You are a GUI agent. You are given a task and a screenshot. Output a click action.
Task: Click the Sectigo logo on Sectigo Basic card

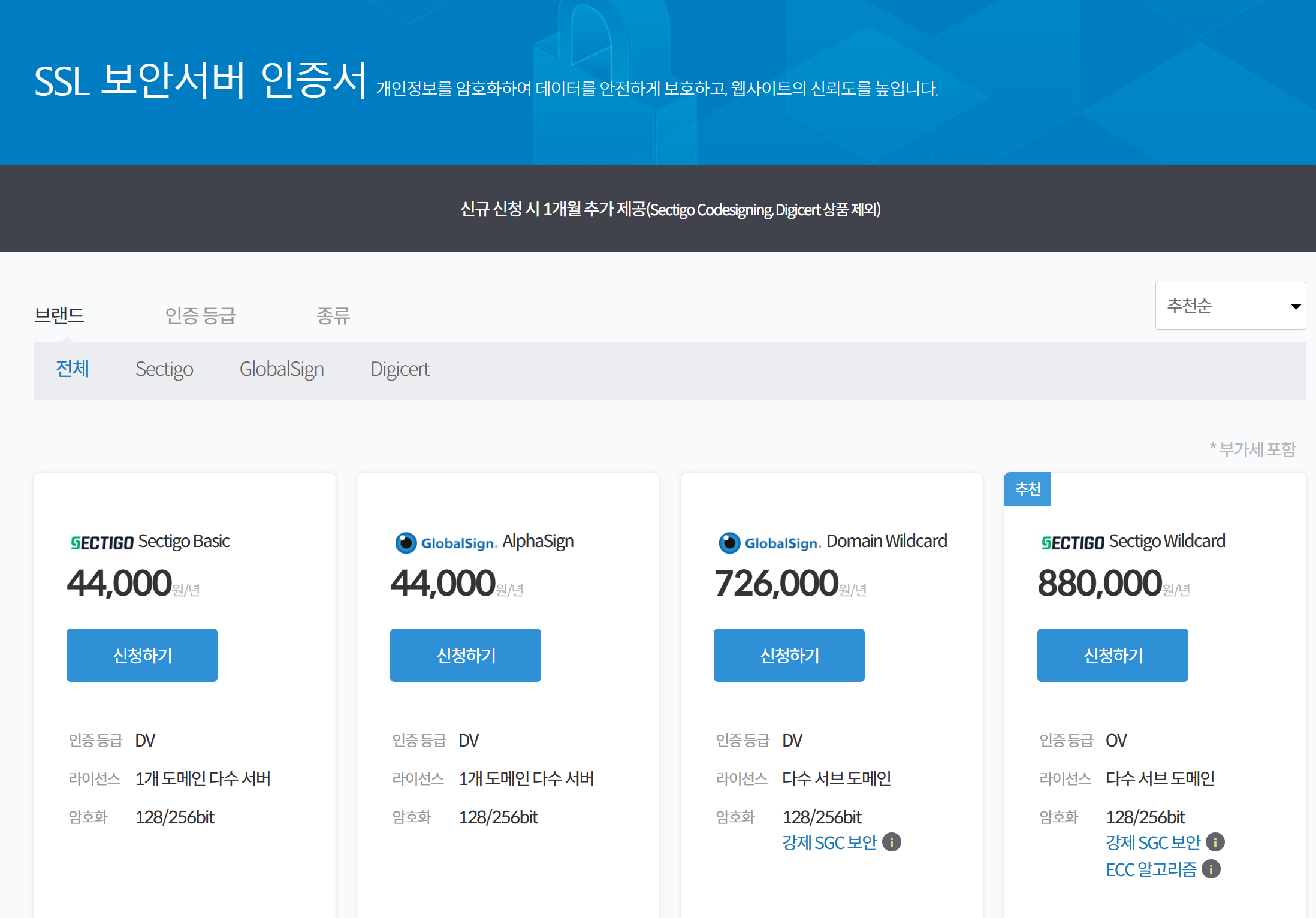[x=102, y=543]
